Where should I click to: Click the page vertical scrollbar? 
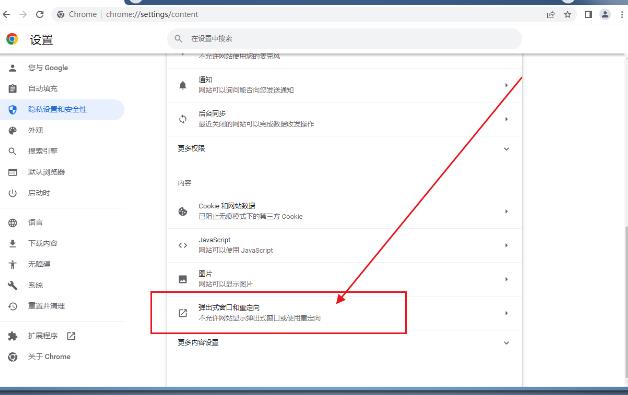pos(626,302)
